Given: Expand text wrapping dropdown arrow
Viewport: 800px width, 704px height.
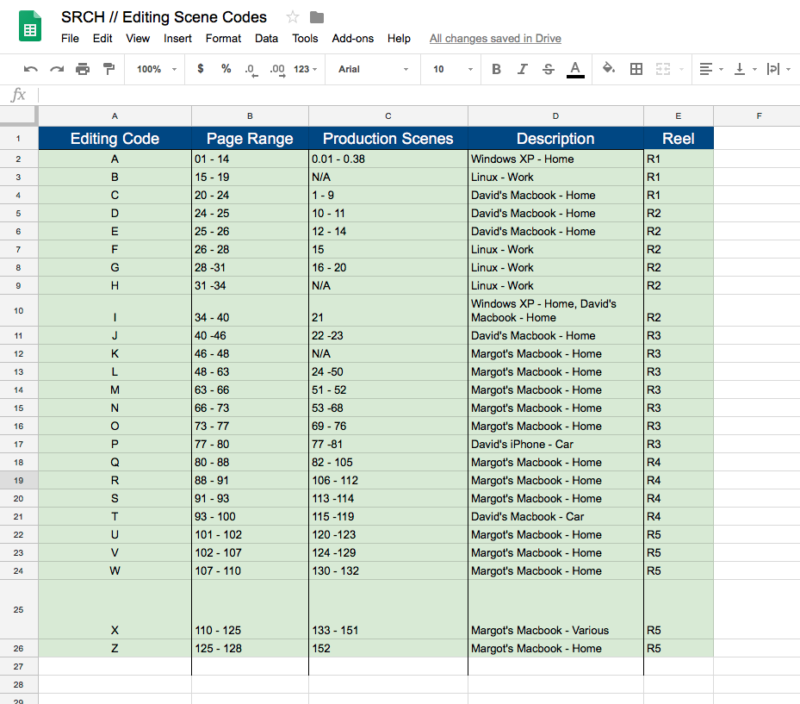Looking at the screenshot, I should 788,69.
